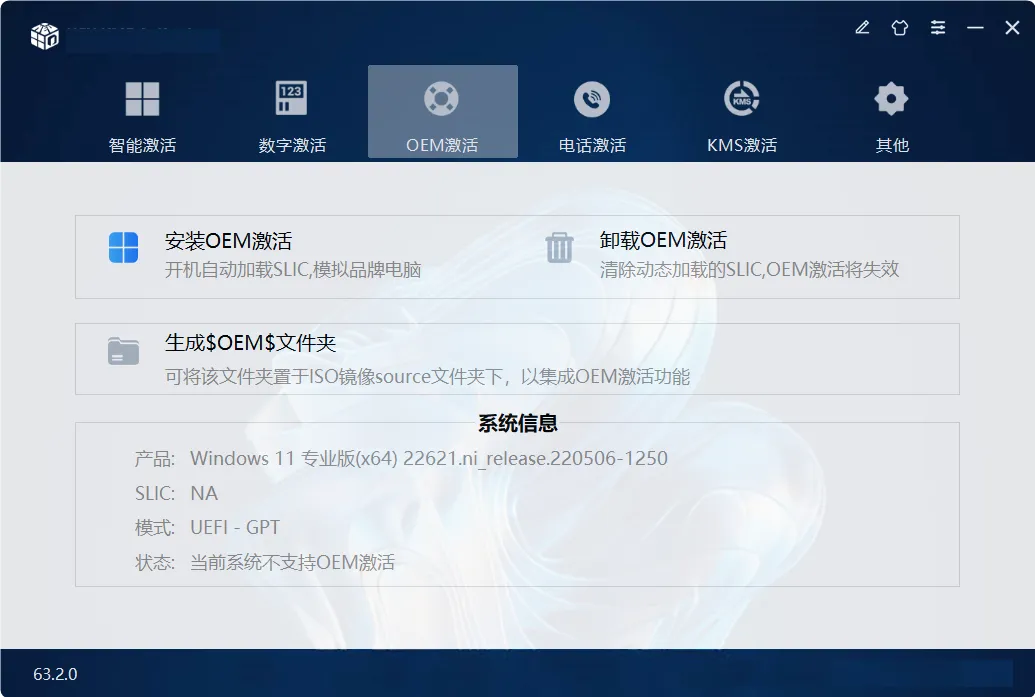Image resolution: width=1035 pixels, height=697 pixels.
Task: Open the skin shirt icon
Action: pos(900,28)
